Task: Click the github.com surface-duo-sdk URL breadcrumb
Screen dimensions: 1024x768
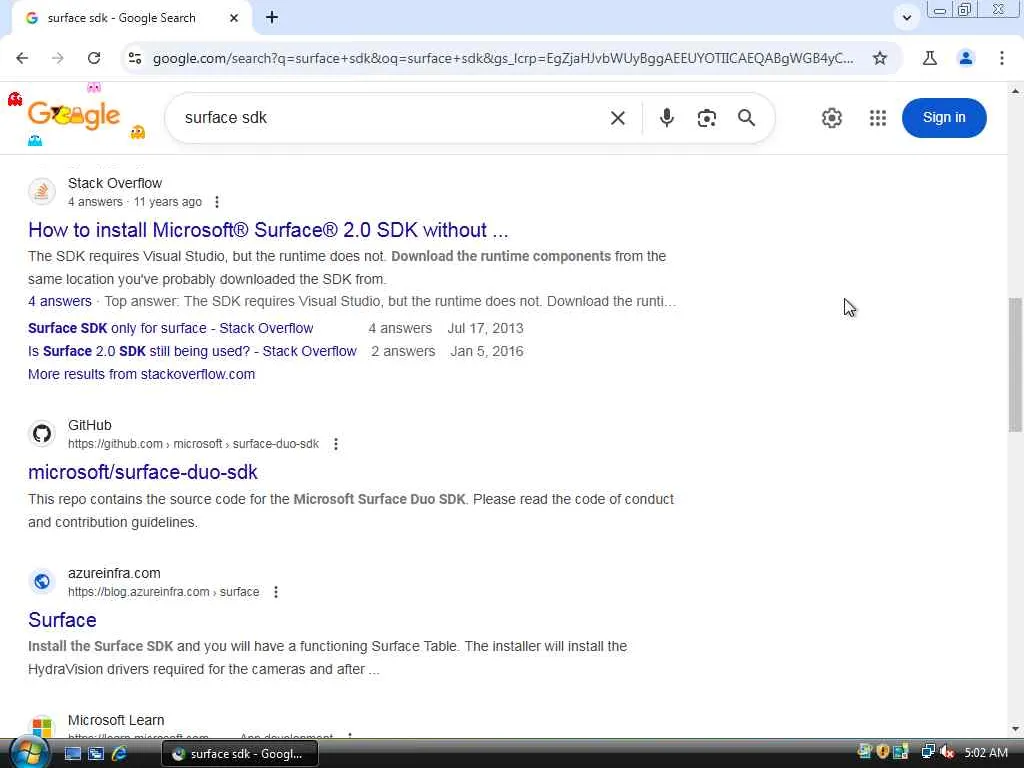Action: coord(193,444)
